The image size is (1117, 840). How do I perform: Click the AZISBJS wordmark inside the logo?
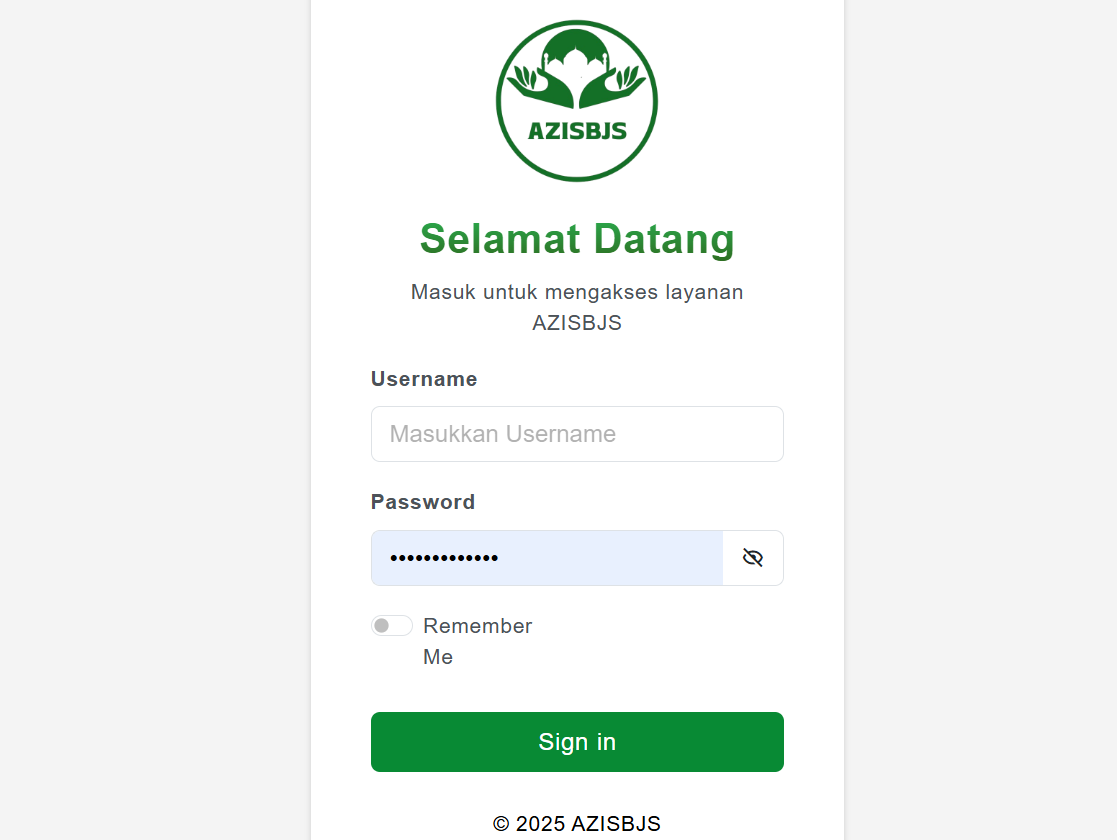(577, 131)
